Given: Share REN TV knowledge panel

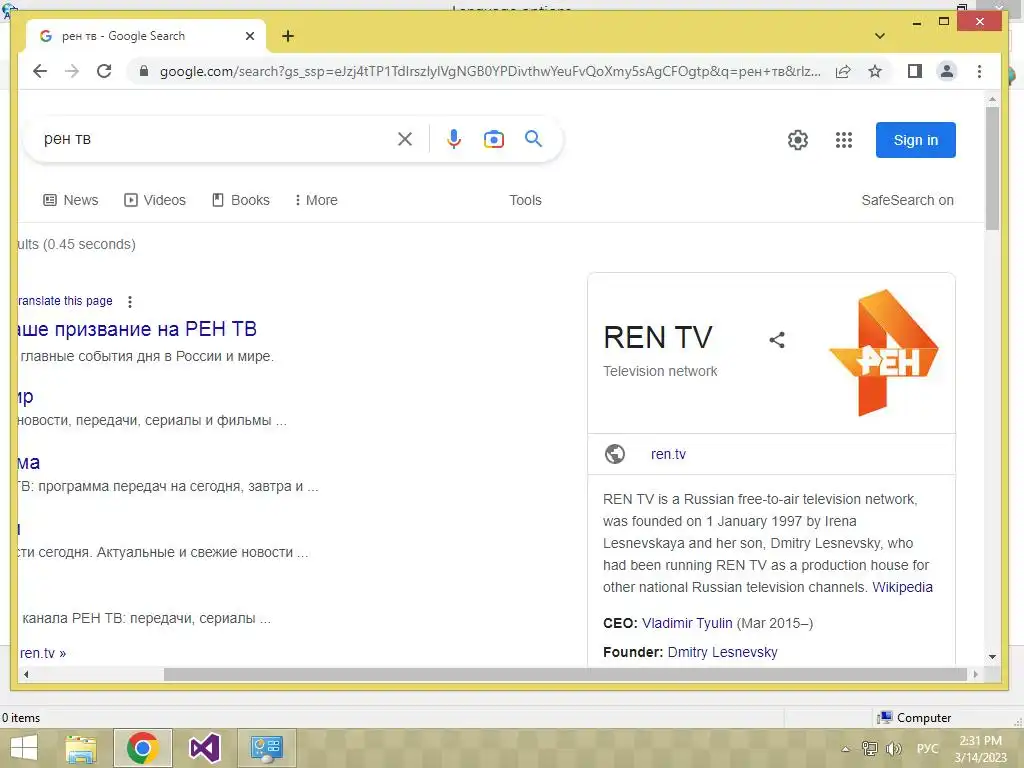Looking at the screenshot, I should [x=776, y=340].
